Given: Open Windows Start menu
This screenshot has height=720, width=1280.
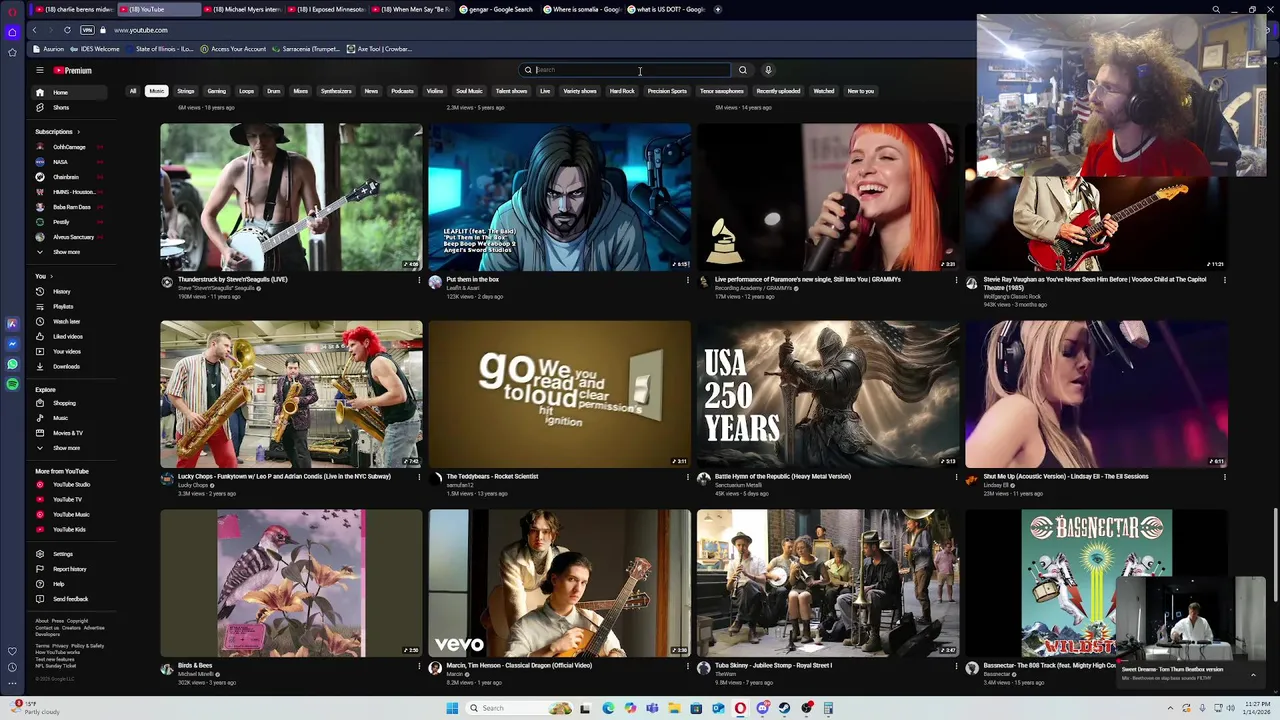Looking at the screenshot, I should [452, 708].
